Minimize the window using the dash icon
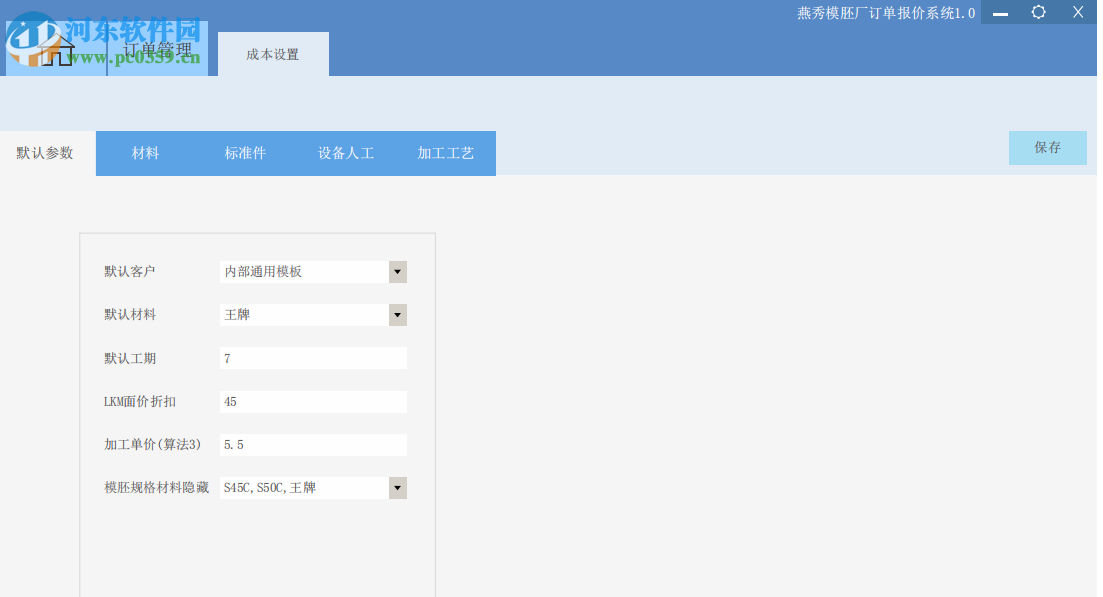 (x=1000, y=13)
